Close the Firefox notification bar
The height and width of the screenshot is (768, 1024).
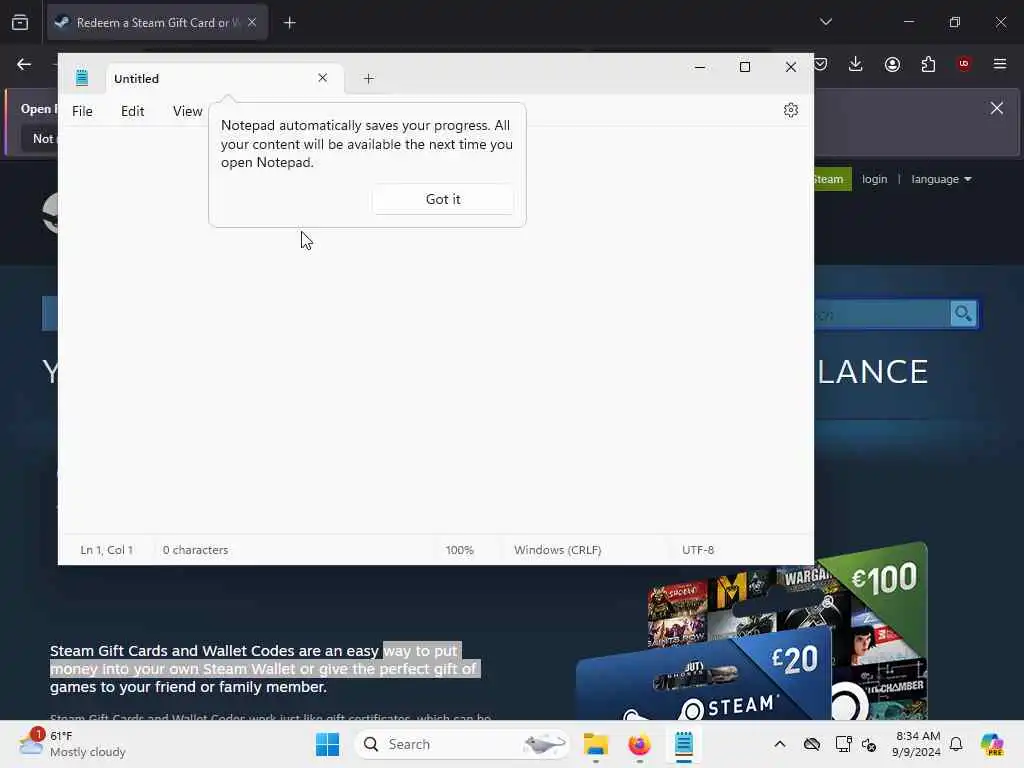point(997,108)
